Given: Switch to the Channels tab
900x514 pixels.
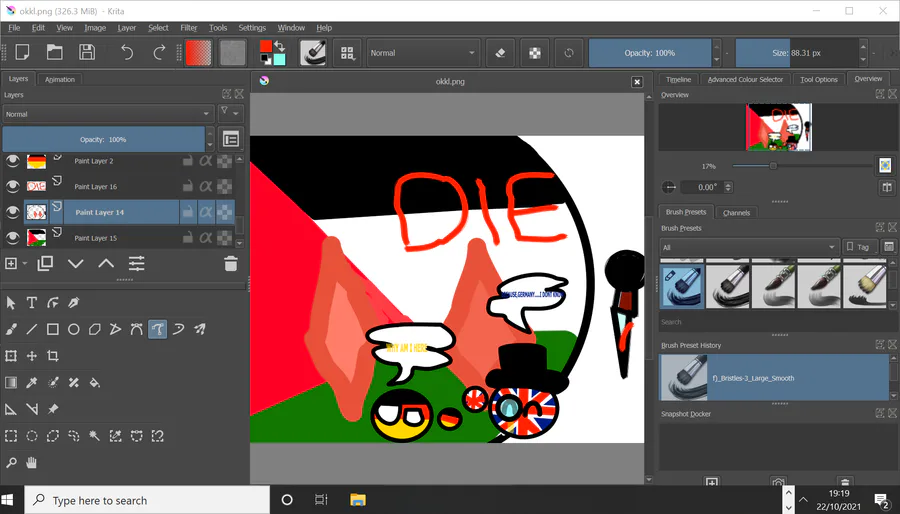Looking at the screenshot, I should tap(736, 213).
